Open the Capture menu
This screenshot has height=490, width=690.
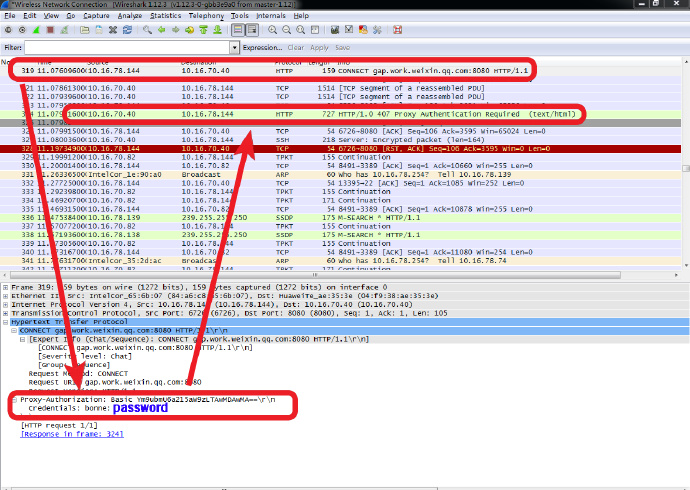[96, 15]
